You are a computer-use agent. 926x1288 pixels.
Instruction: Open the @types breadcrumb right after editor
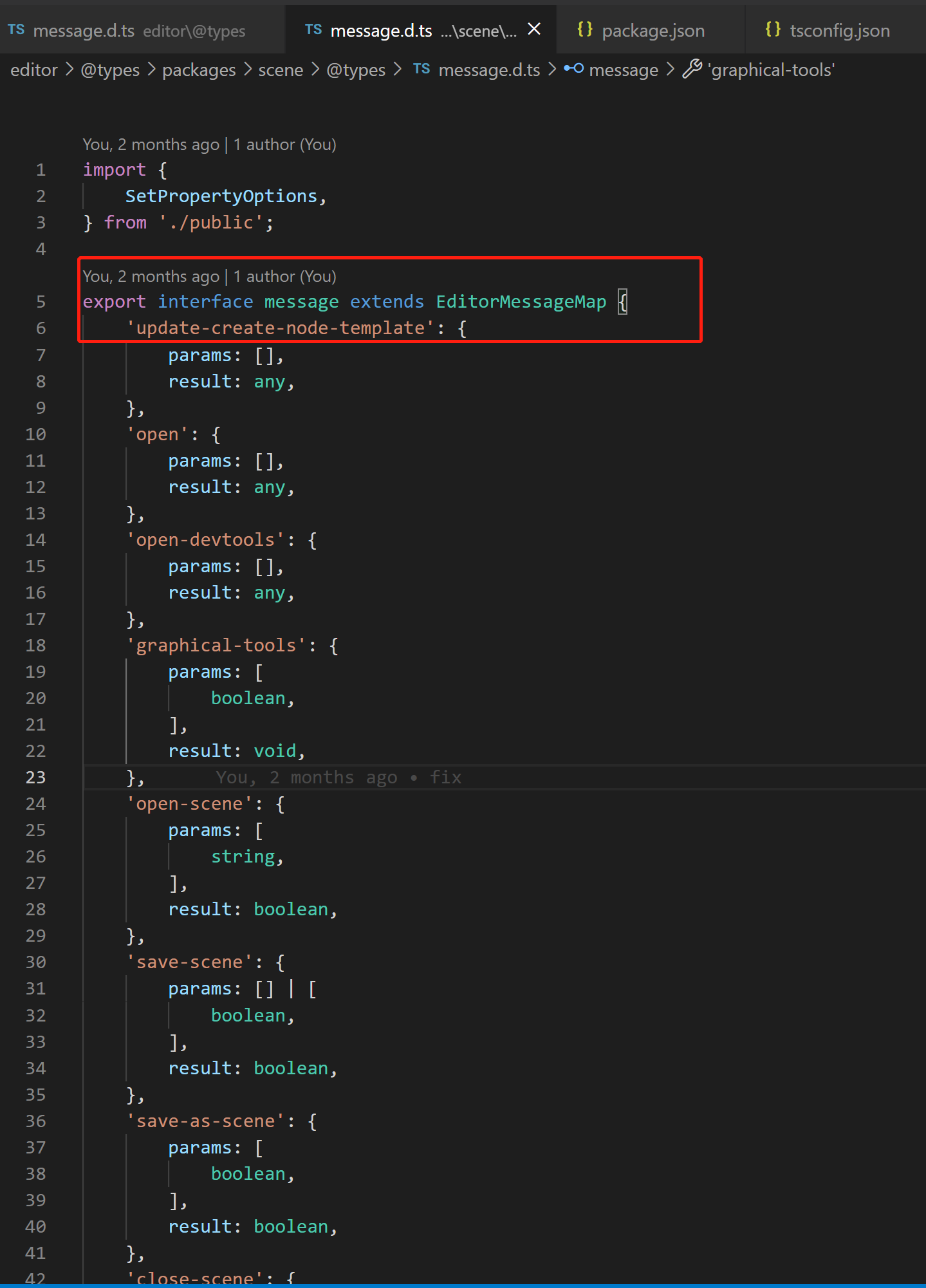pos(110,70)
